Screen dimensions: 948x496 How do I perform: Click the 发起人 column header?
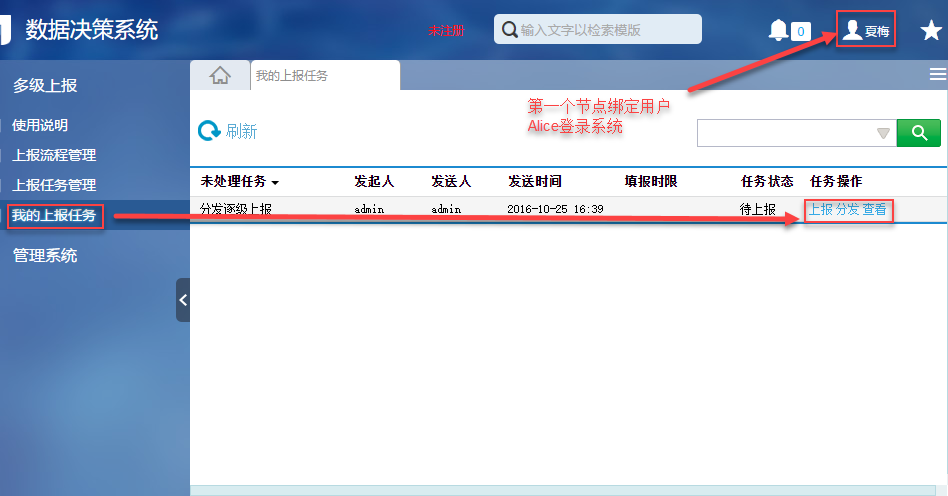pyautogui.click(x=374, y=181)
